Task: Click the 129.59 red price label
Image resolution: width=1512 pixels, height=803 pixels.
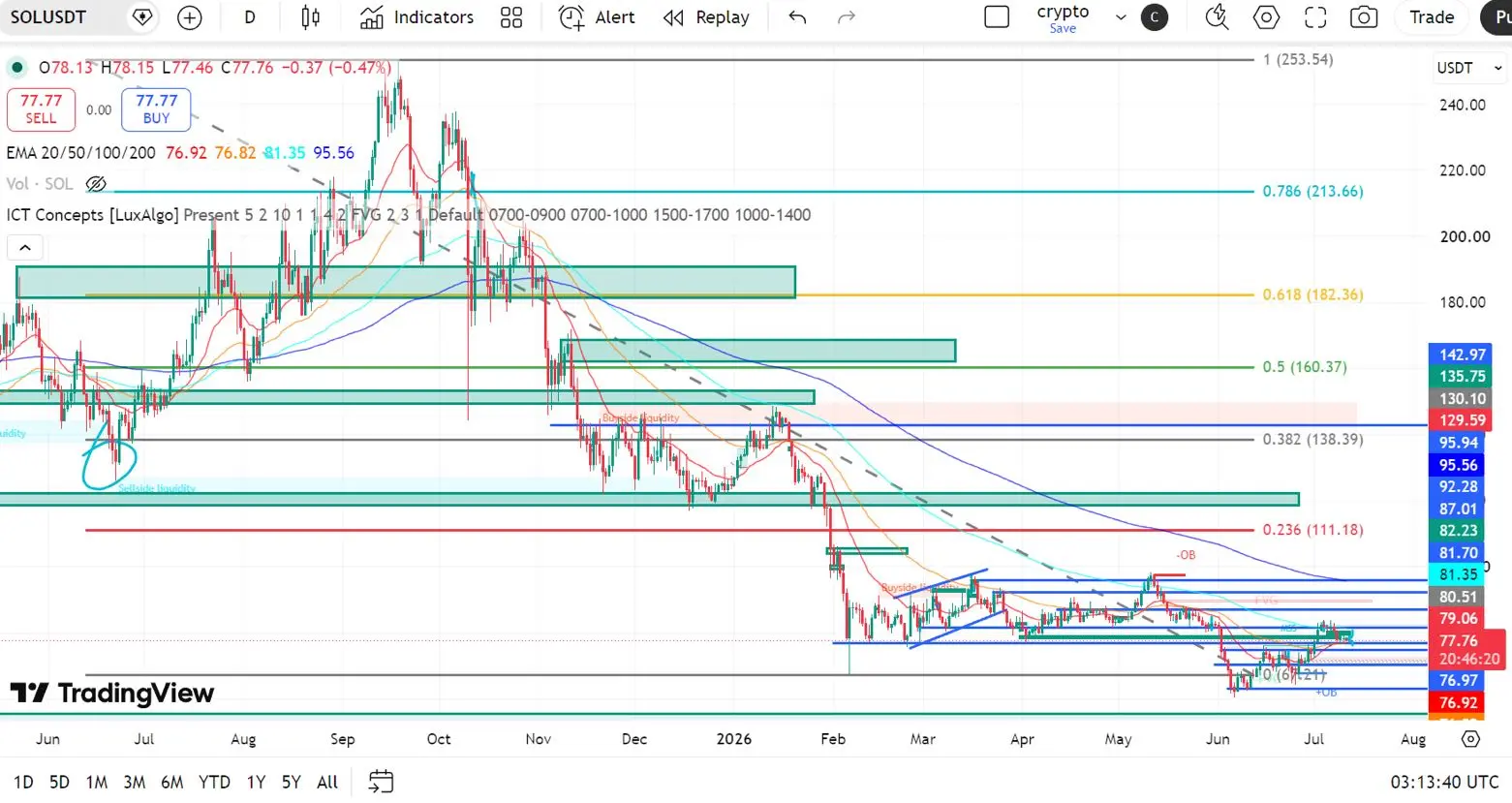Action: (x=1462, y=420)
